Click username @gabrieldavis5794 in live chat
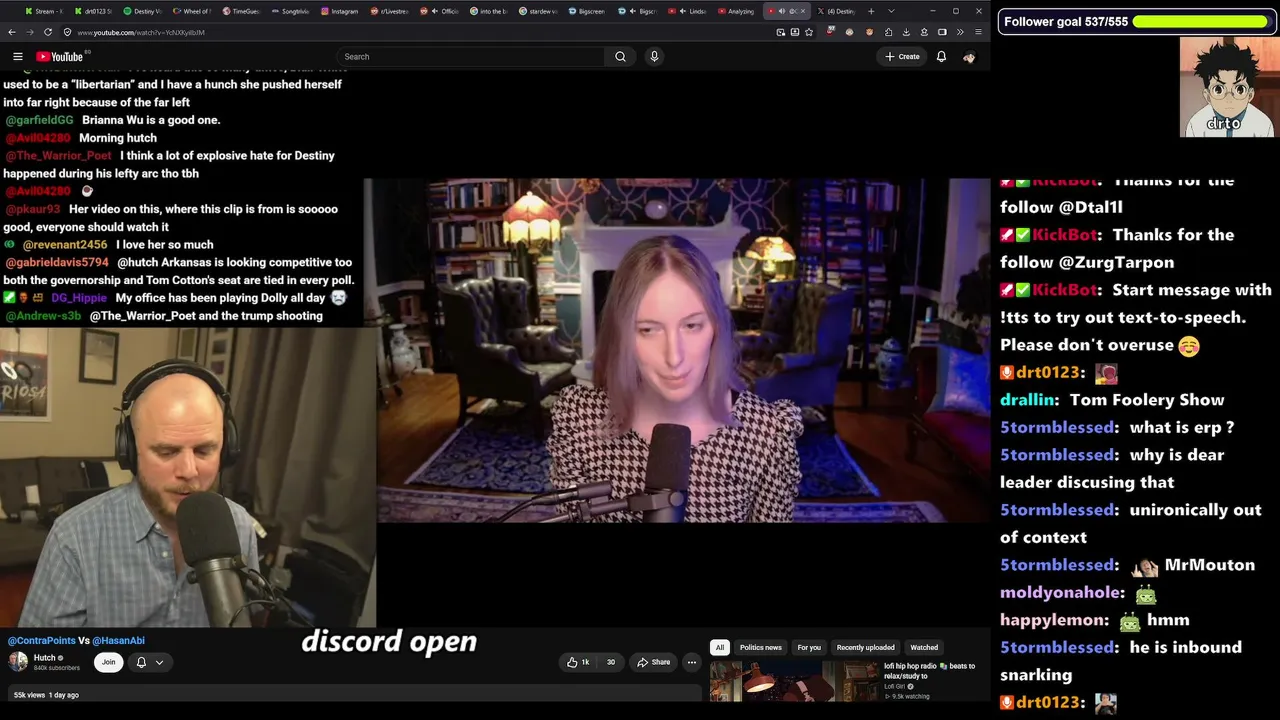Viewport: 1280px width, 720px height. (x=57, y=263)
